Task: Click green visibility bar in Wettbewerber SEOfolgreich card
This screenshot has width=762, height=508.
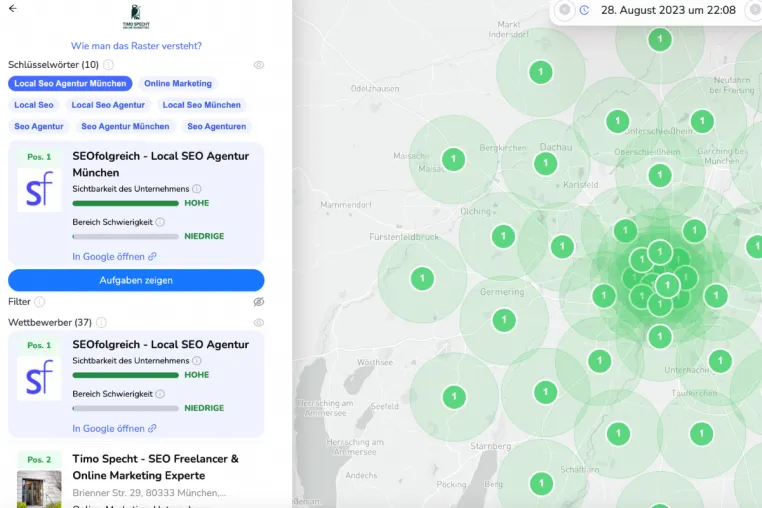Action: click(x=125, y=375)
